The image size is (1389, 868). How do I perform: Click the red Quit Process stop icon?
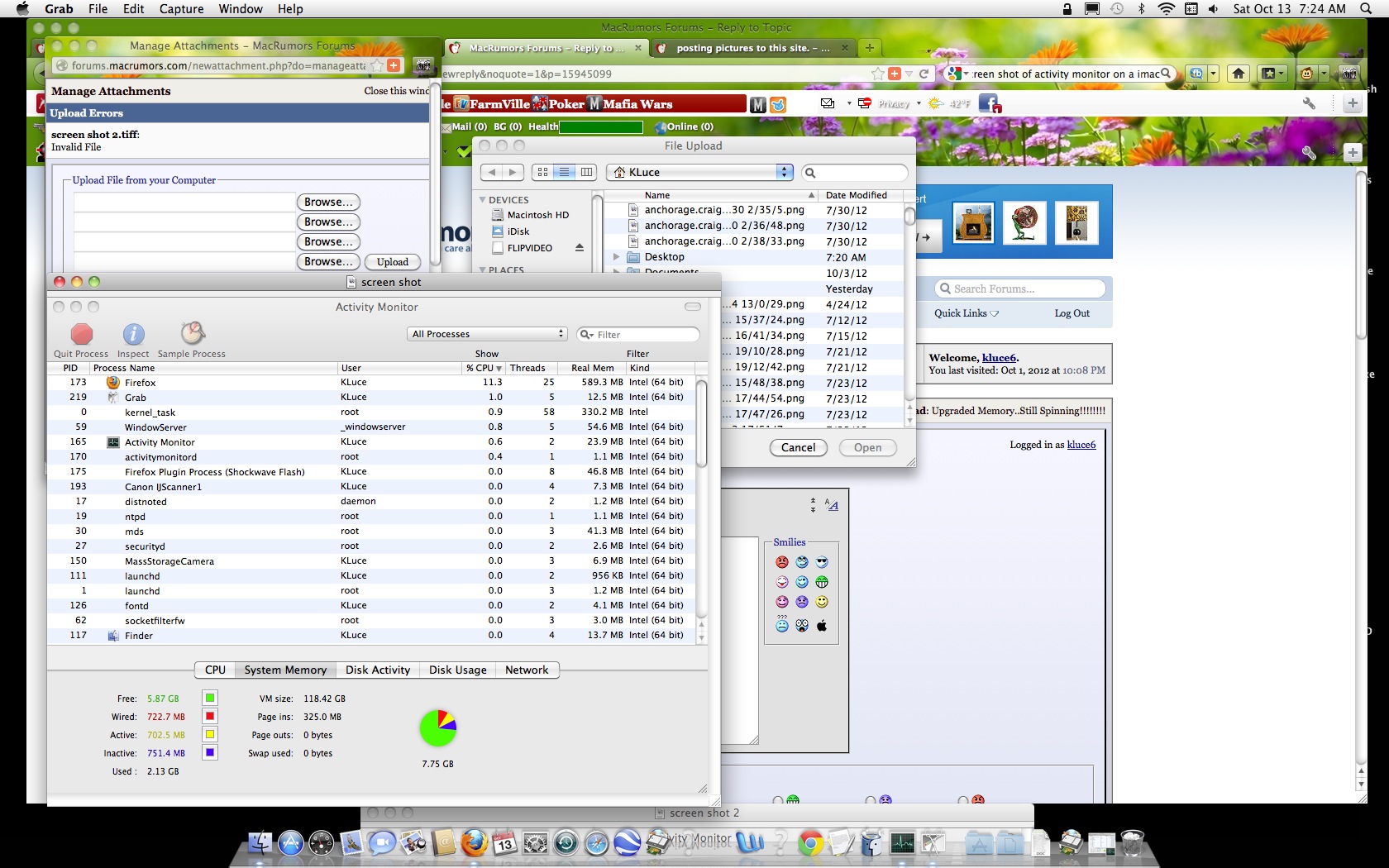(x=81, y=334)
